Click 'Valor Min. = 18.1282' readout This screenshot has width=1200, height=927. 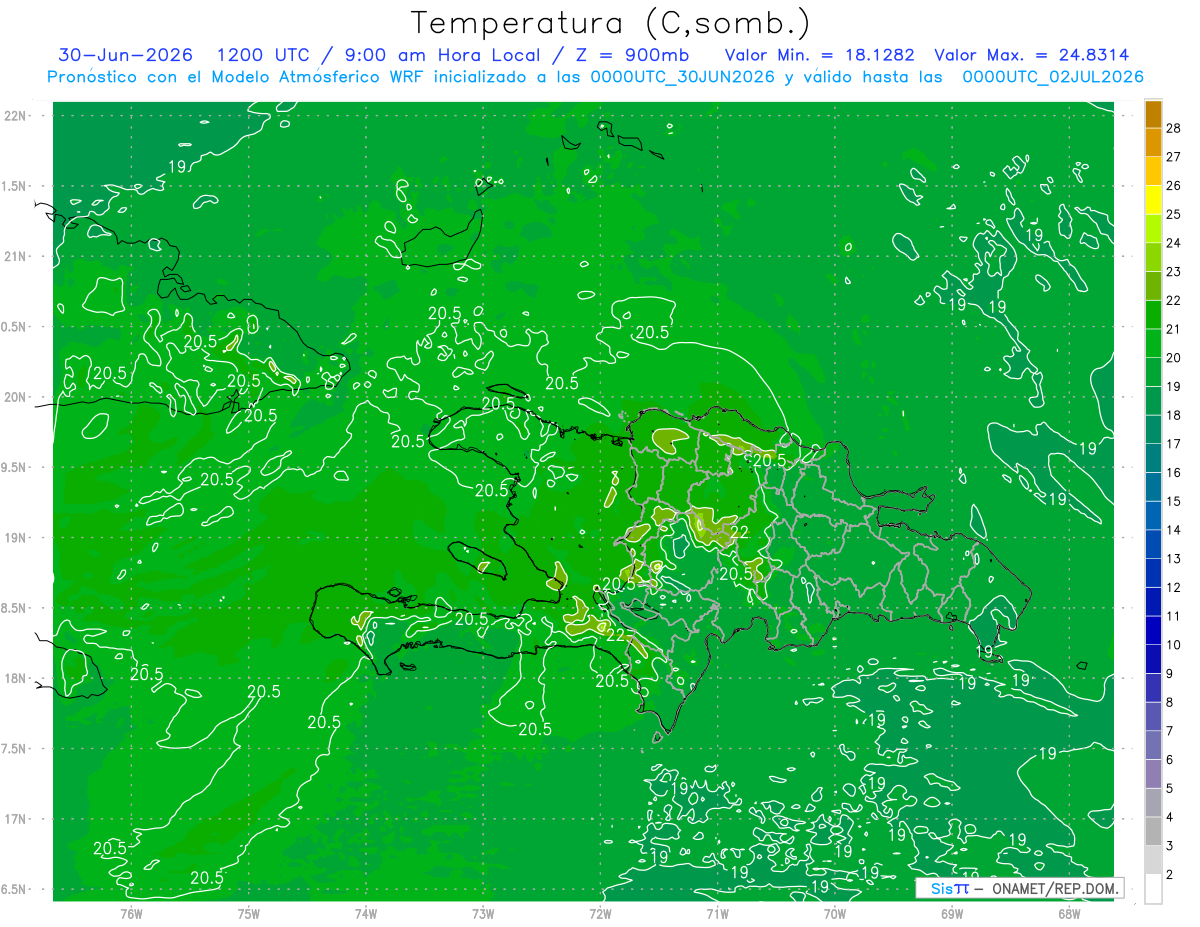pos(820,55)
